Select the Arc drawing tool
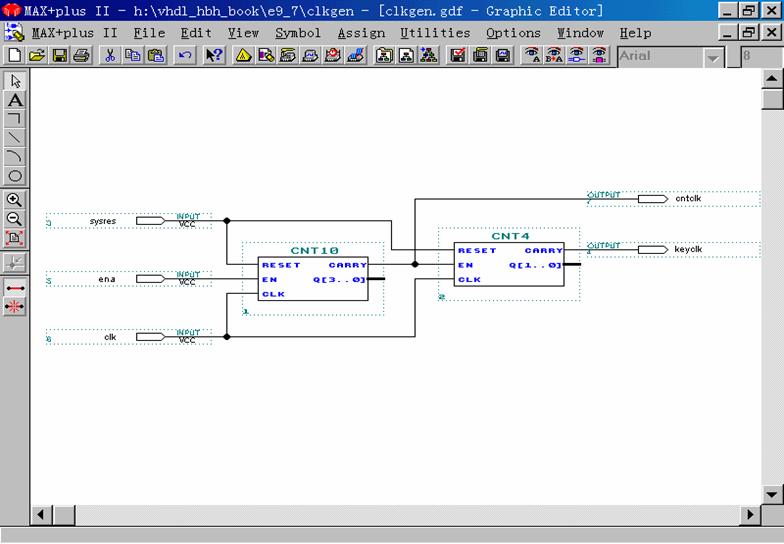This screenshot has height=544, width=784. [15, 157]
